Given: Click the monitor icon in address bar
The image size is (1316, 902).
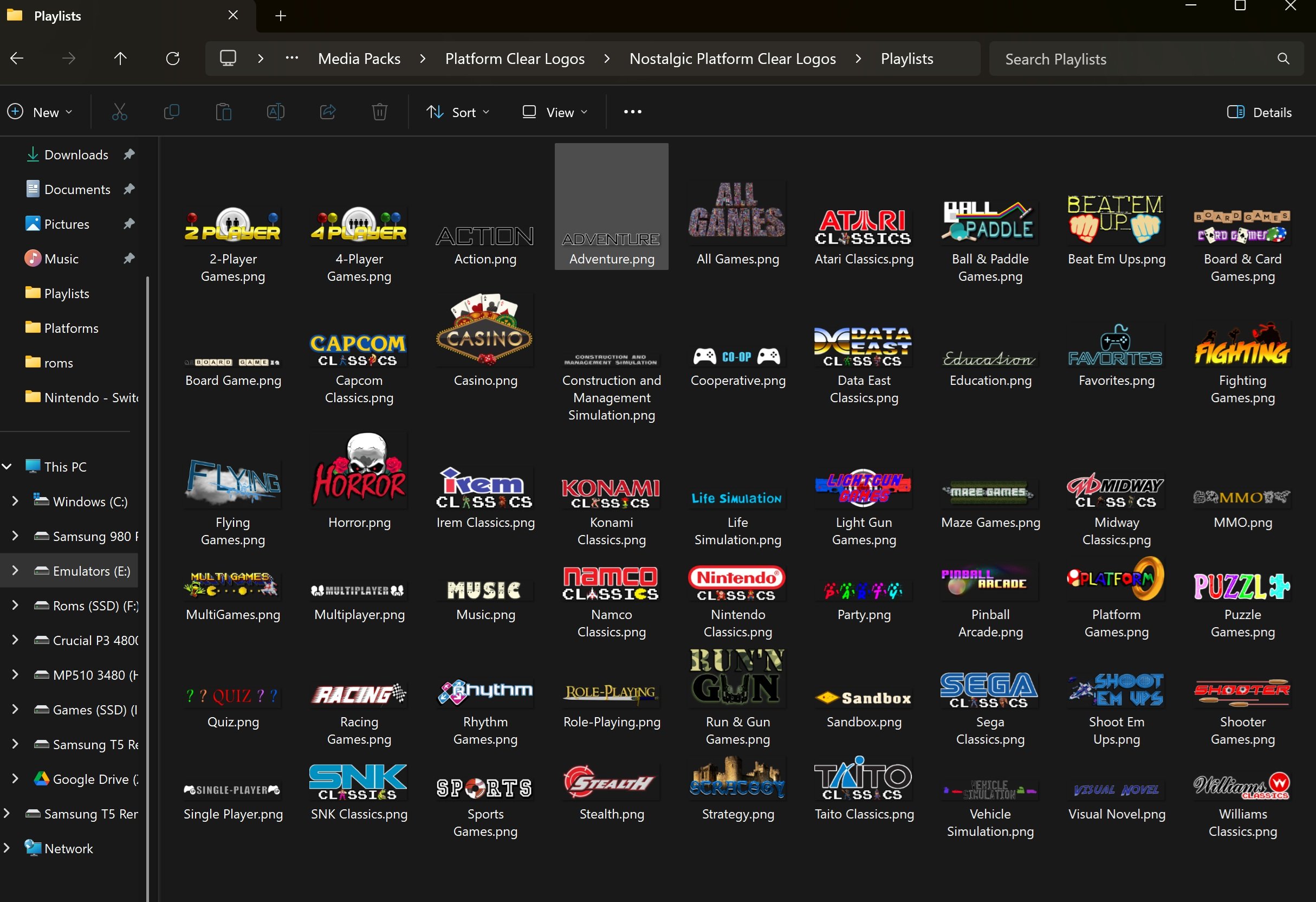Looking at the screenshot, I should (x=228, y=59).
